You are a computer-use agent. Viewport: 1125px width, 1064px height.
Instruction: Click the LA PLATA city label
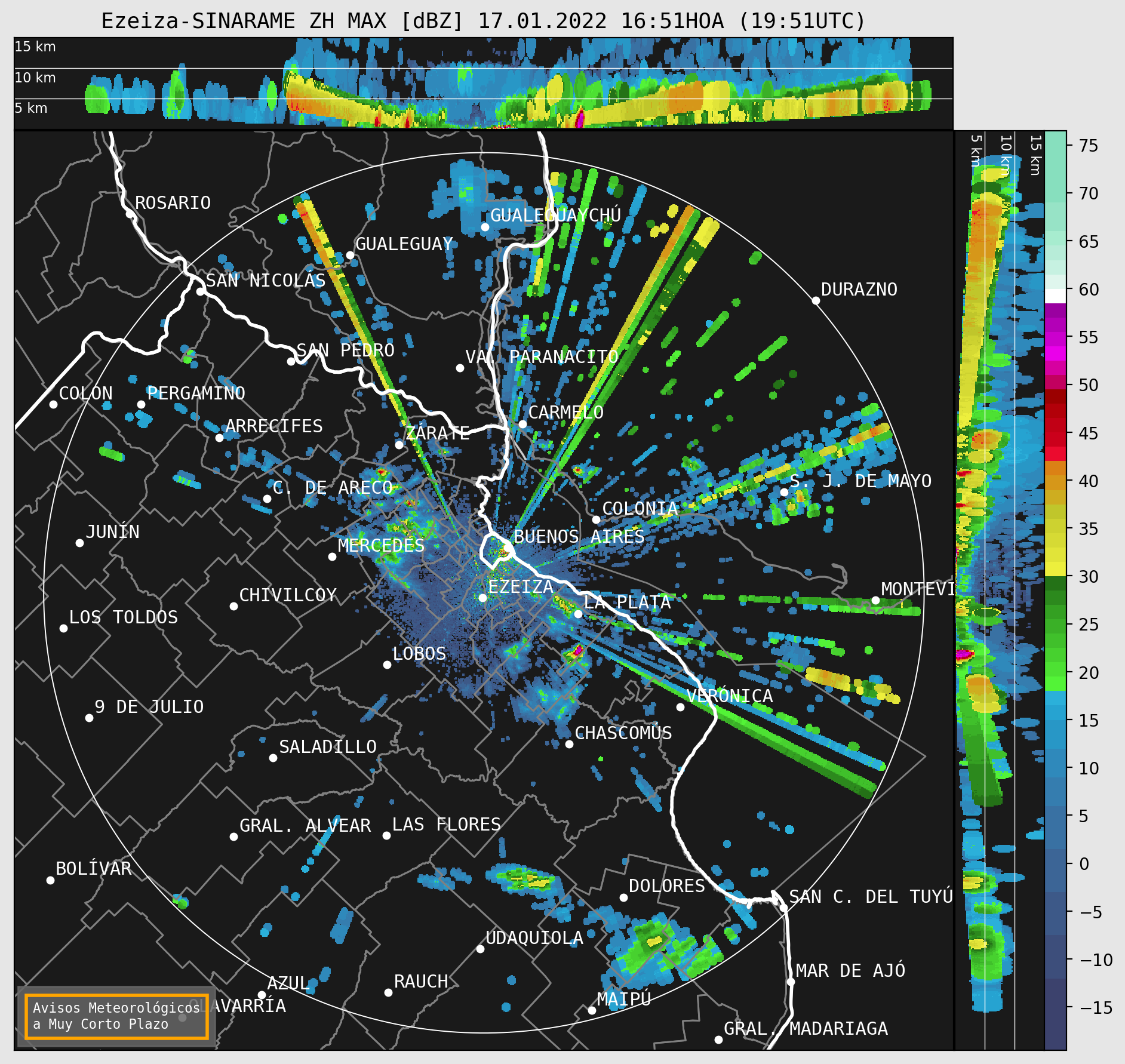pyautogui.click(x=627, y=602)
